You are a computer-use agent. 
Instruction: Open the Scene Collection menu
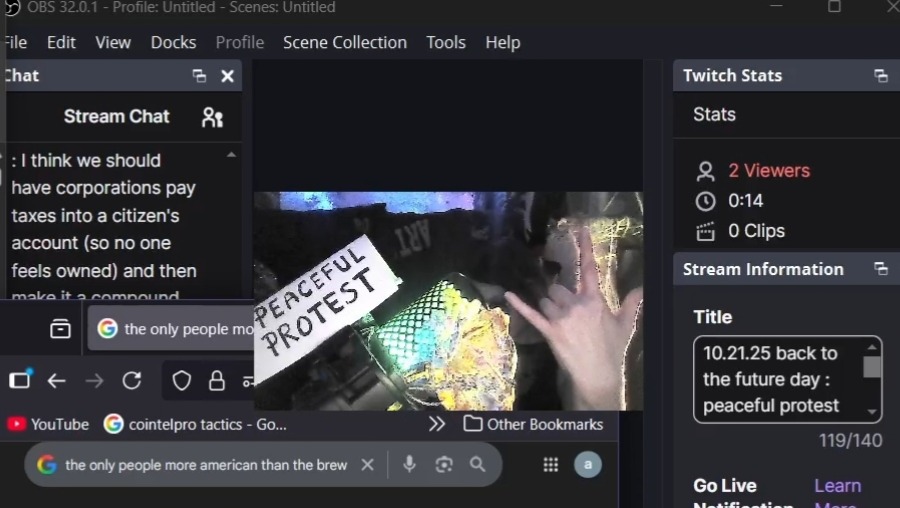[x=344, y=42]
